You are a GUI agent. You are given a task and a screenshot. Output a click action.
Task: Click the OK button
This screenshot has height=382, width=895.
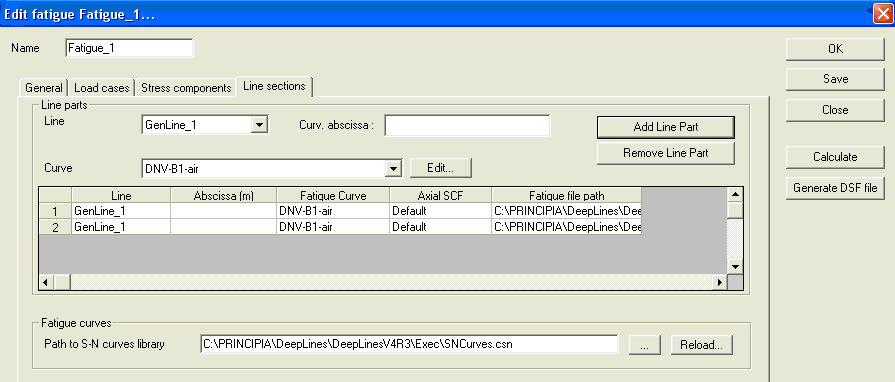(835, 49)
